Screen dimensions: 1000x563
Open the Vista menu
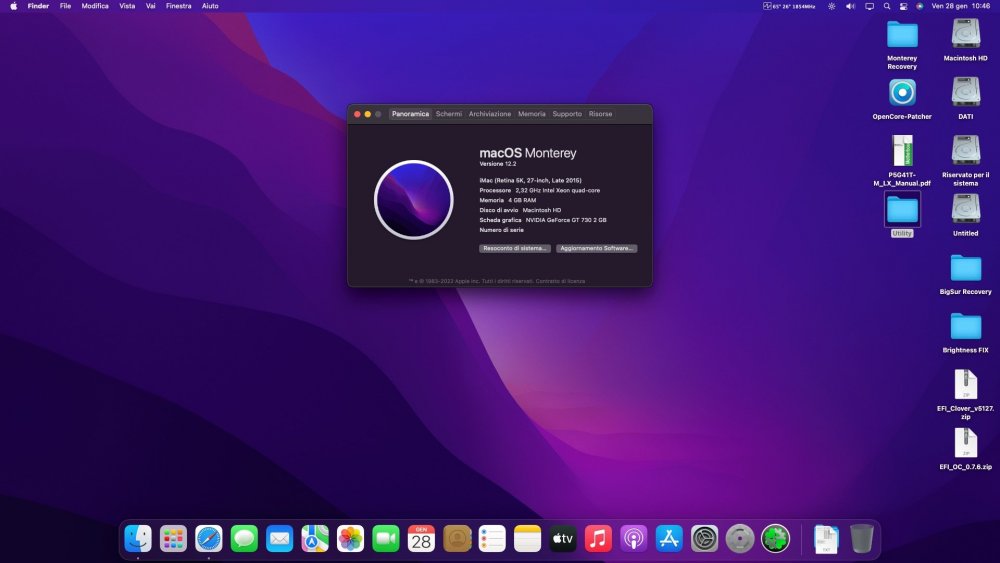127,6
